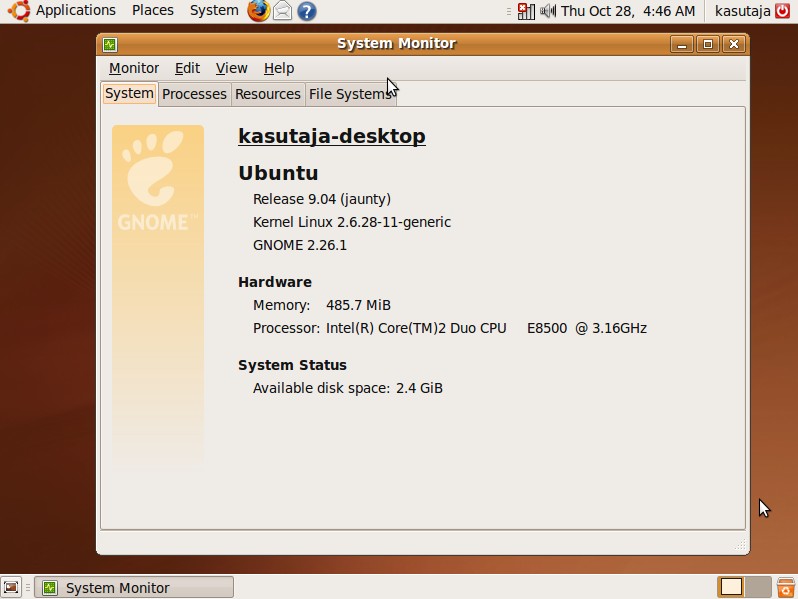Open the Help menu
Screen dimensions: 798x599
[x=279, y=68]
